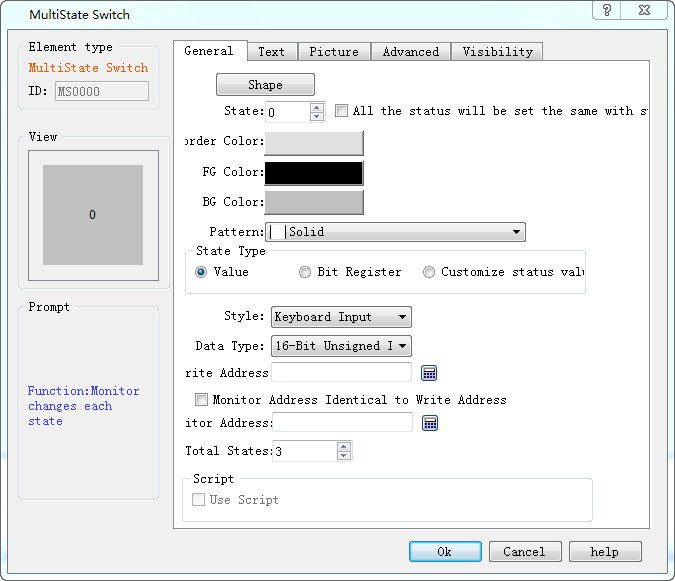Image resolution: width=675 pixels, height=581 pixels.
Task: Click the ID field showing MS0000
Action: coord(102,91)
